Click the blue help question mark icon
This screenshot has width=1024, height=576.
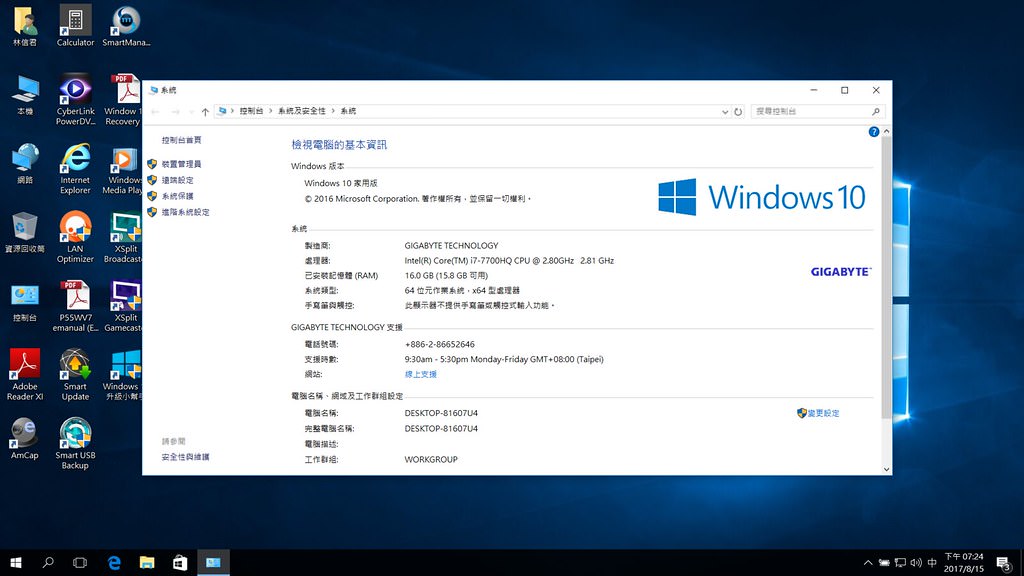pos(874,132)
